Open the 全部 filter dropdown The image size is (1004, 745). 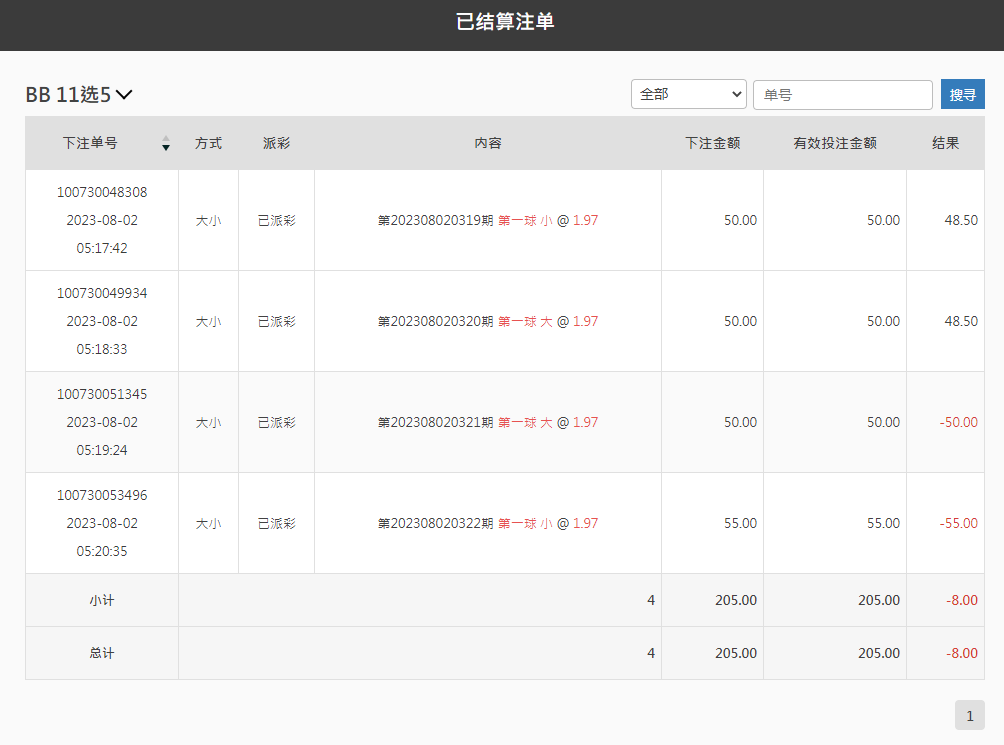pos(688,94)
